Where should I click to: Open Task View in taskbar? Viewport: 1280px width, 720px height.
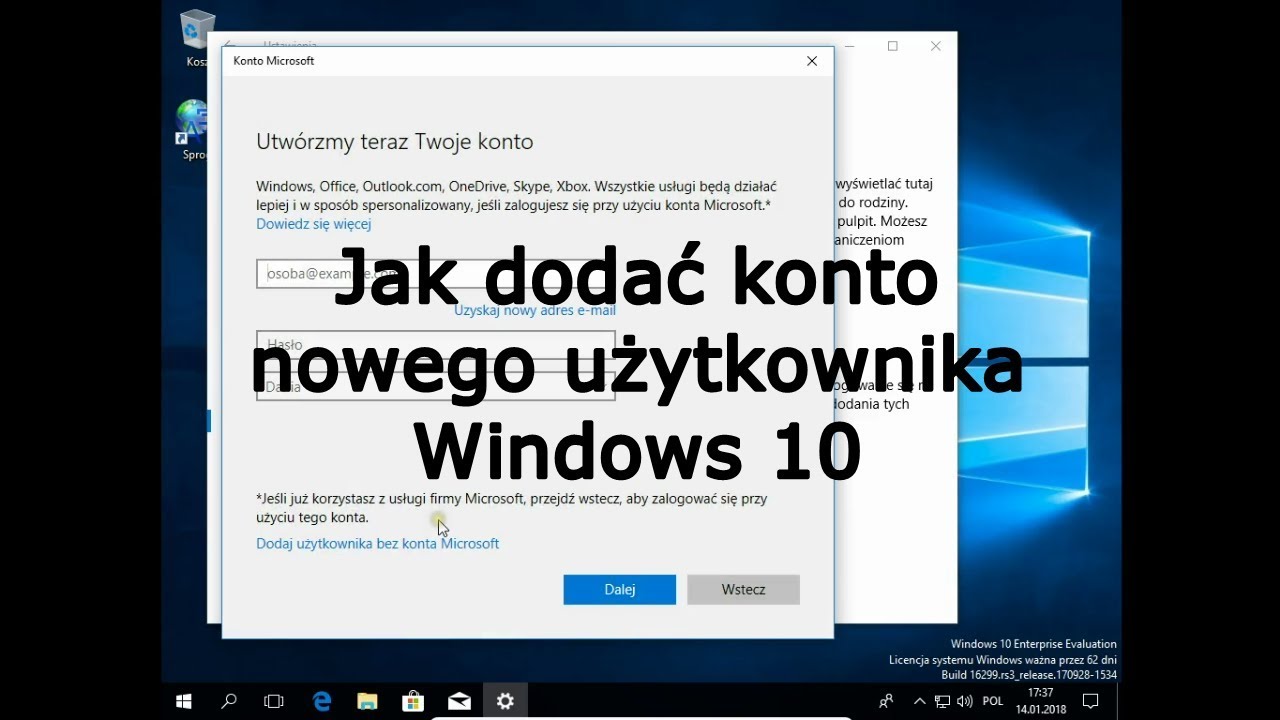coord(274,701)
